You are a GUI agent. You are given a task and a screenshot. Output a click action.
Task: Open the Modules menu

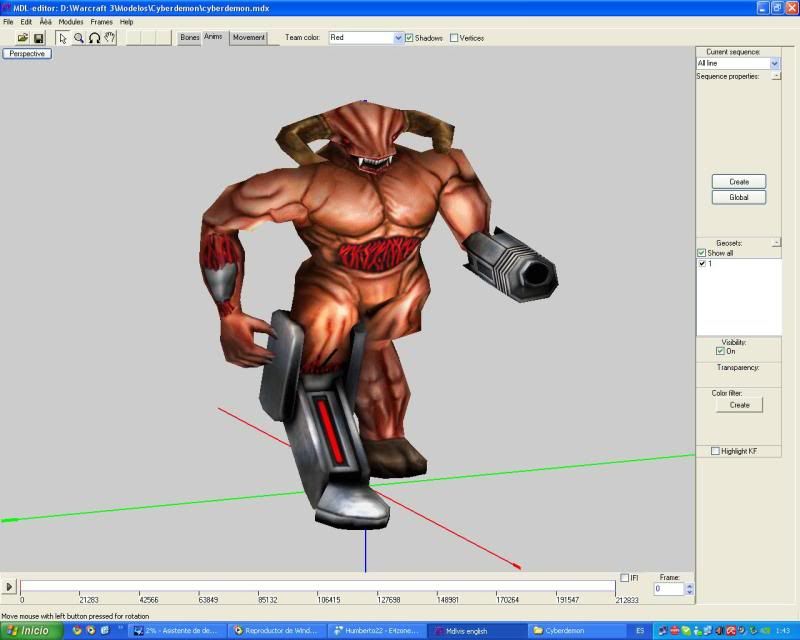point(70,22)
